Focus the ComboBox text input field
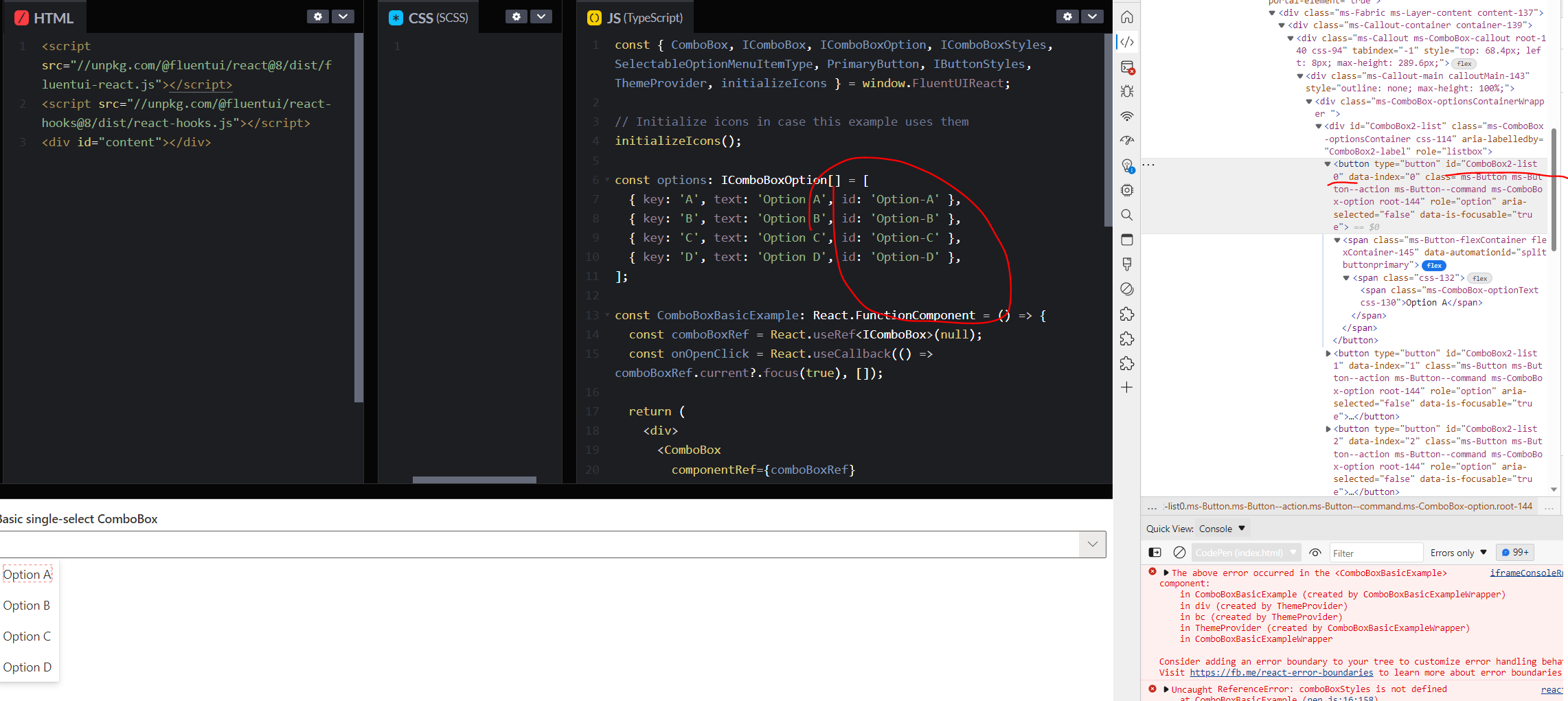 point(539,544)
